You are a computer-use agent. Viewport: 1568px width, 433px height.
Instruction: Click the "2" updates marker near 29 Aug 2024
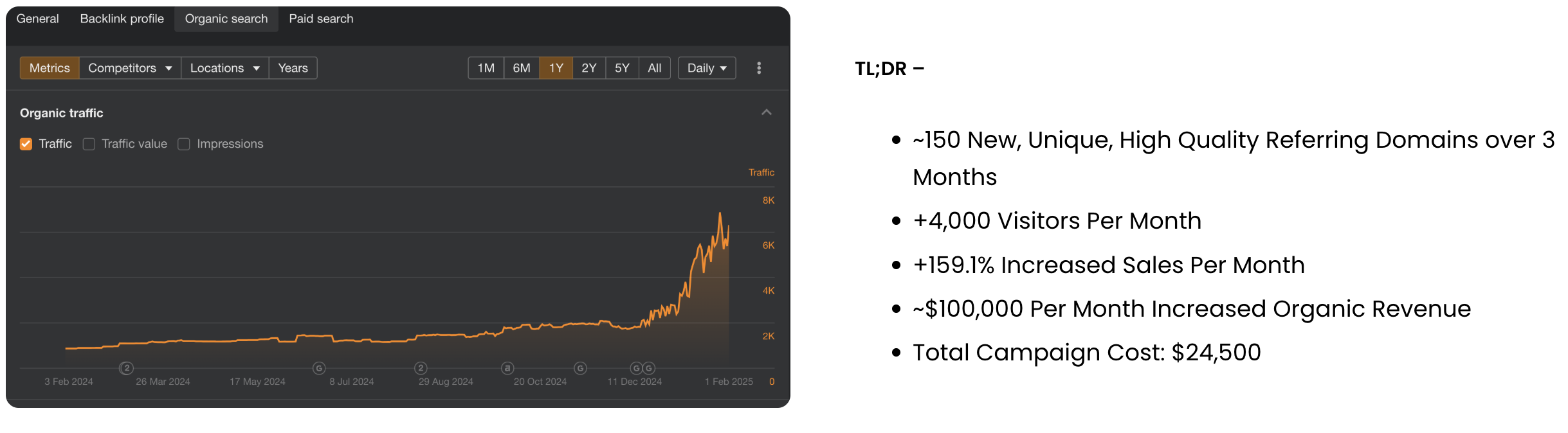coord(421,368)
